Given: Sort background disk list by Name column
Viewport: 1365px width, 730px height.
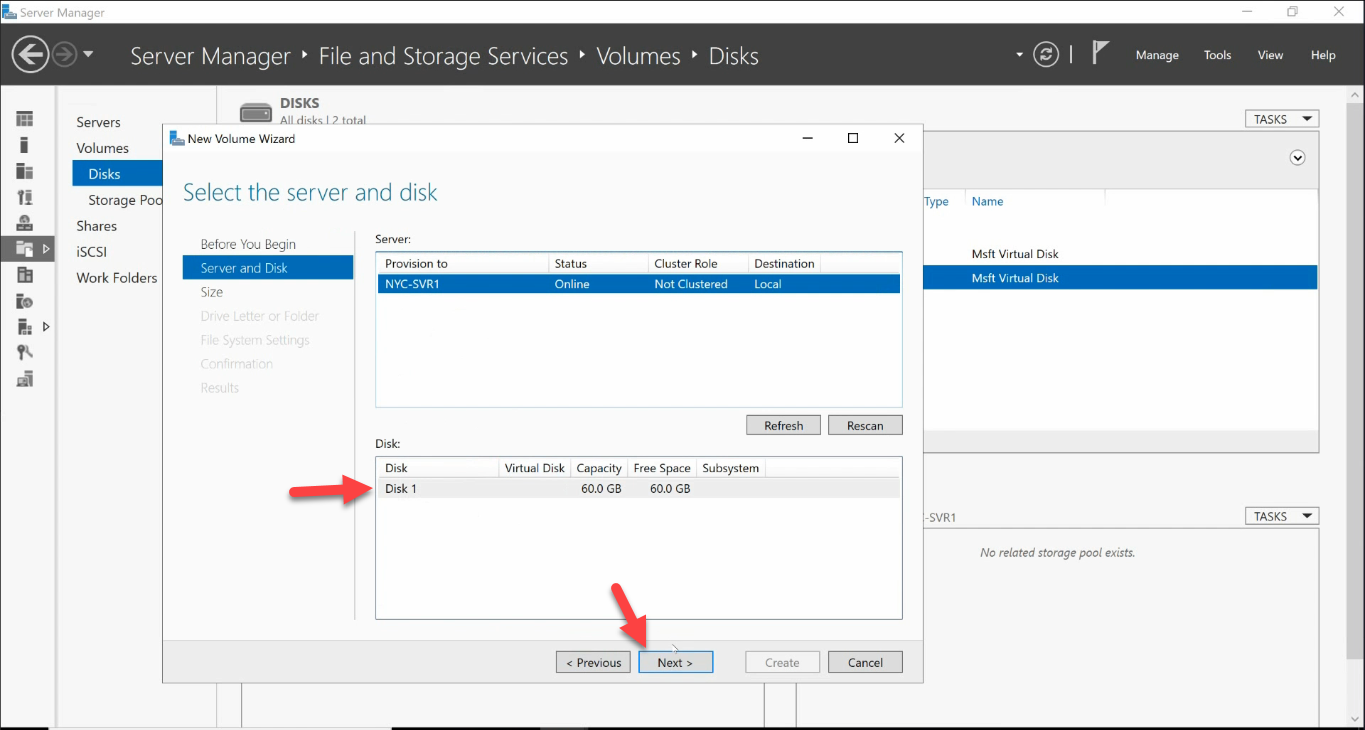Looking at the screenshot, I should [987, 201].
